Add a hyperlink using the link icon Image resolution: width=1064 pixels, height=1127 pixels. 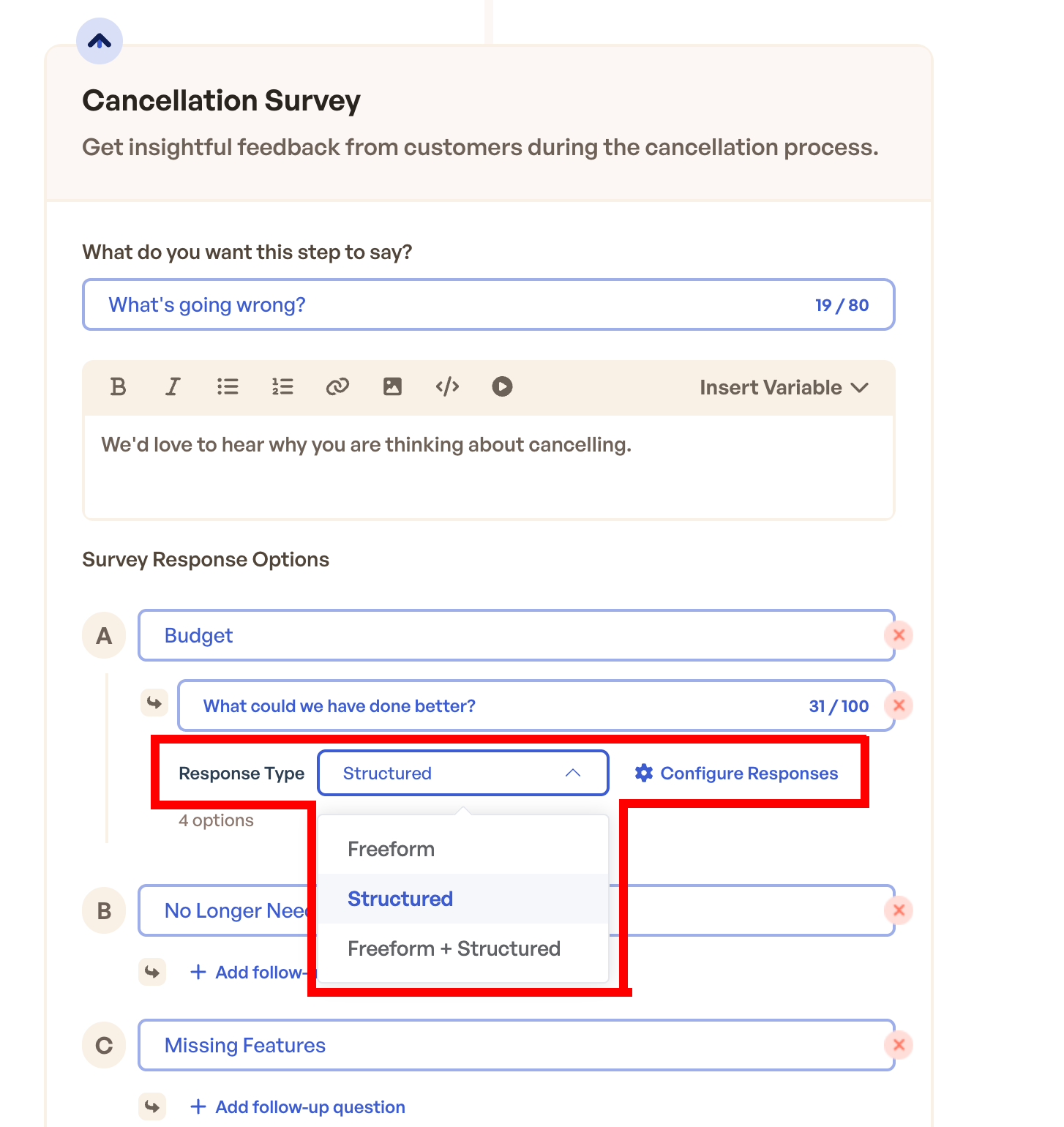pos(337,386)
